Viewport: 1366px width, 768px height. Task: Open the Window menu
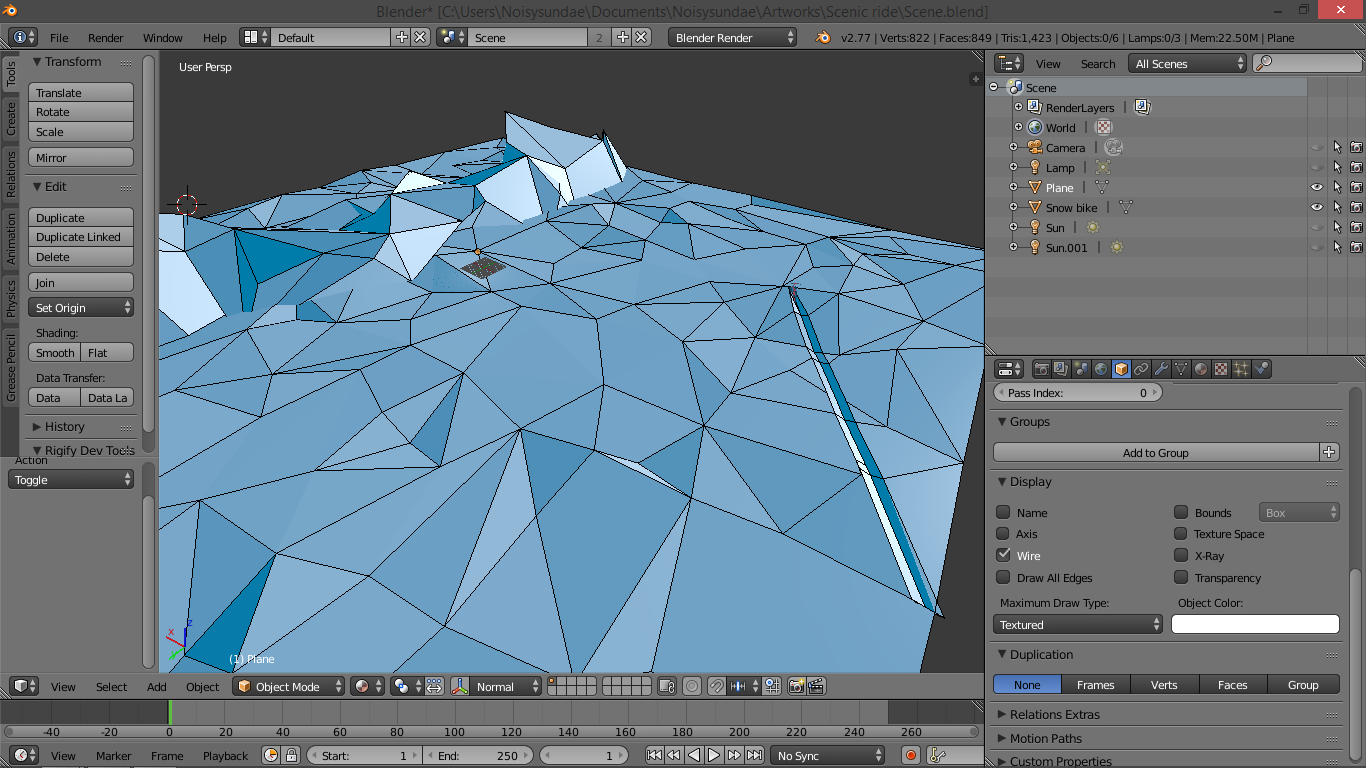(x=162, y=37)
